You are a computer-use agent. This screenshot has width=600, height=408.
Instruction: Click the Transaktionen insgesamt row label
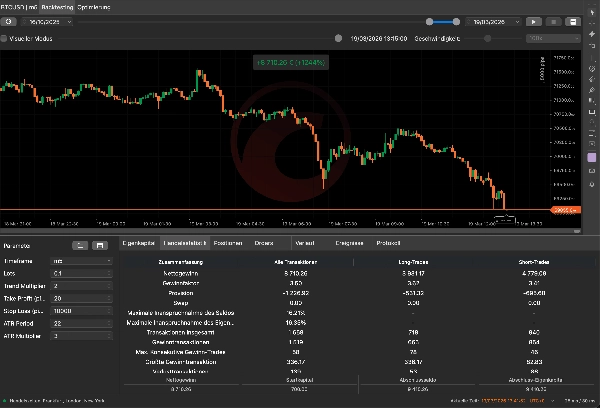tap(181, 332)
